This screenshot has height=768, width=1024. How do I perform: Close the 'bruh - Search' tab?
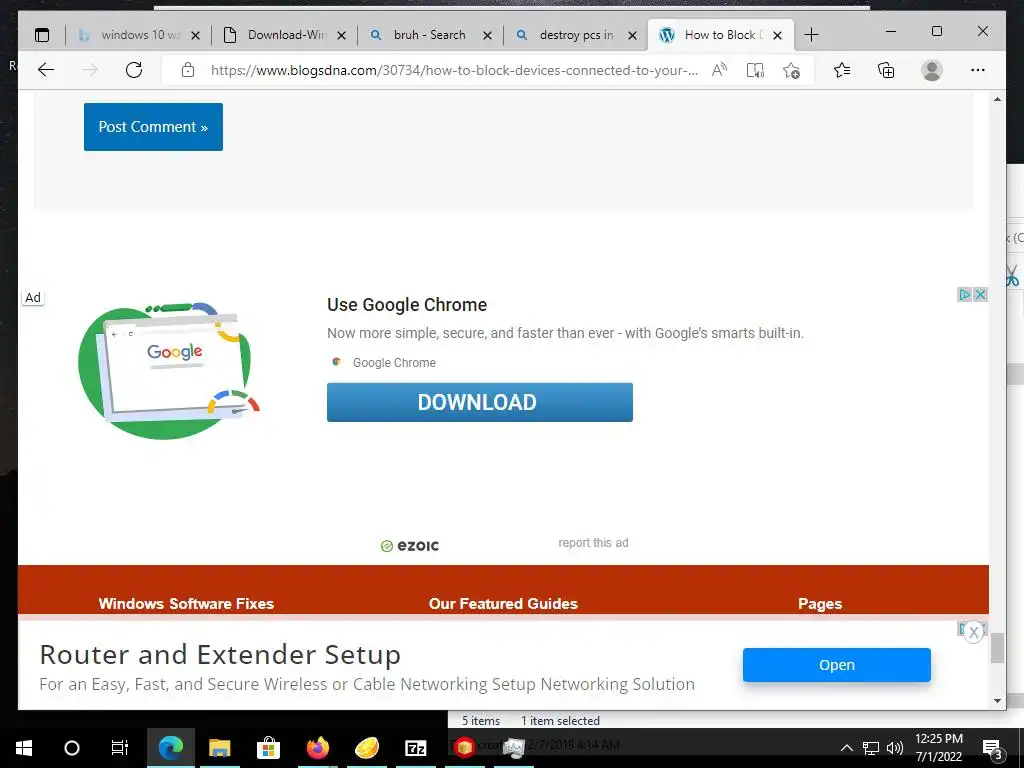pos(487,36)
